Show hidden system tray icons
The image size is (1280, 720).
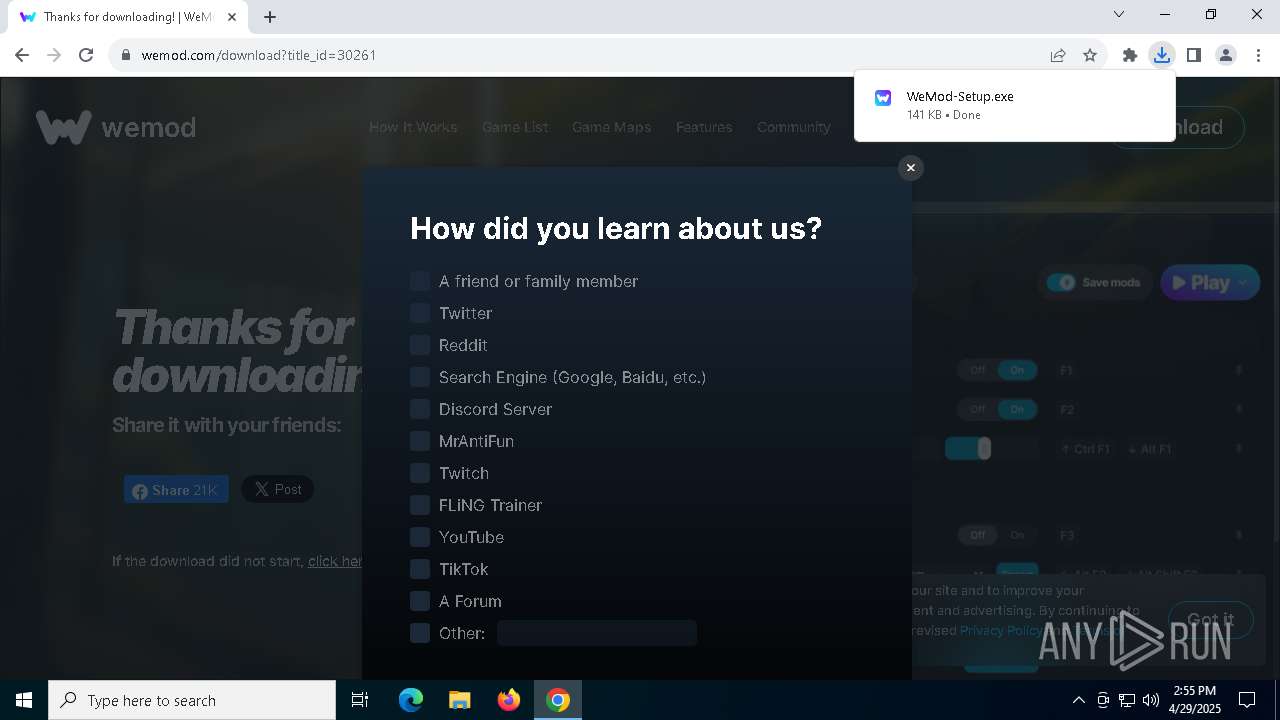[x=1078, y=700]
